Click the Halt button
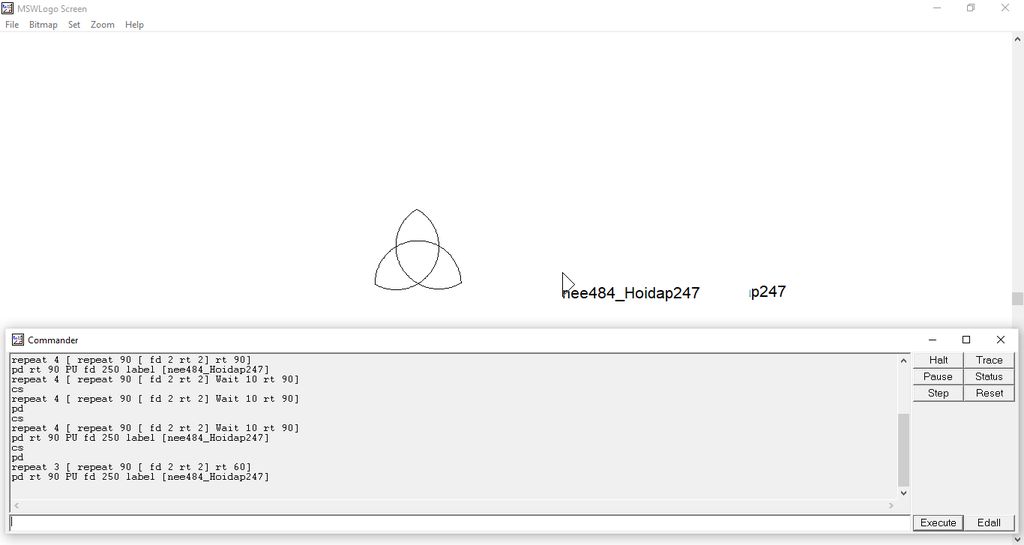Viewport: 1024px width, 545px height. (938, 360)
